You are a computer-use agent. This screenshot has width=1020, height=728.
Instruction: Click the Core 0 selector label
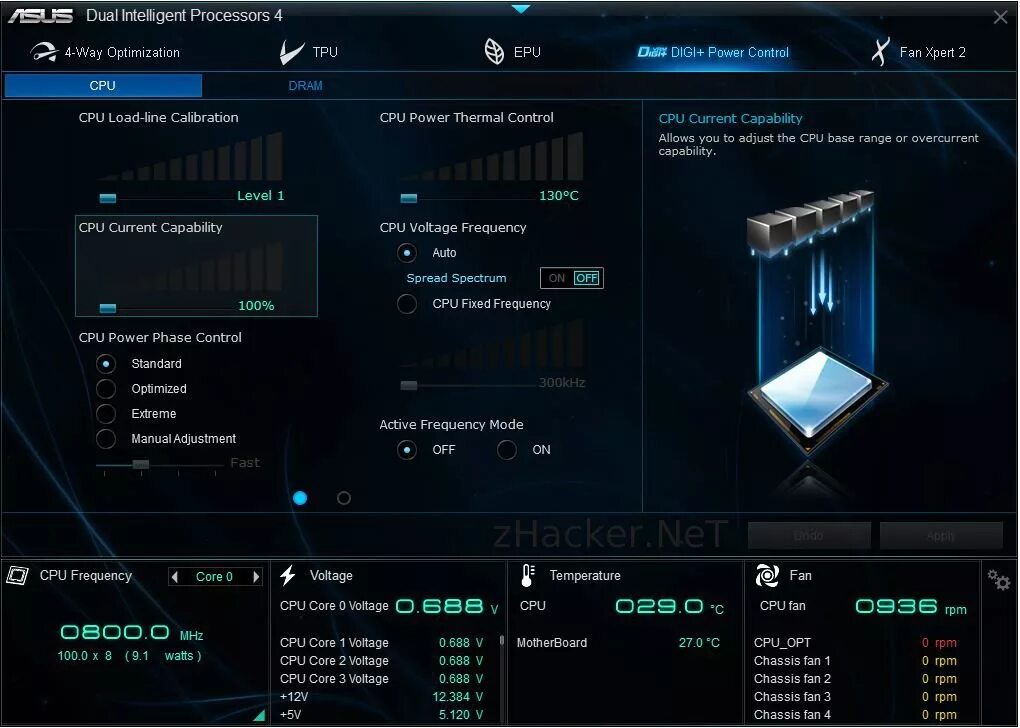214,576
